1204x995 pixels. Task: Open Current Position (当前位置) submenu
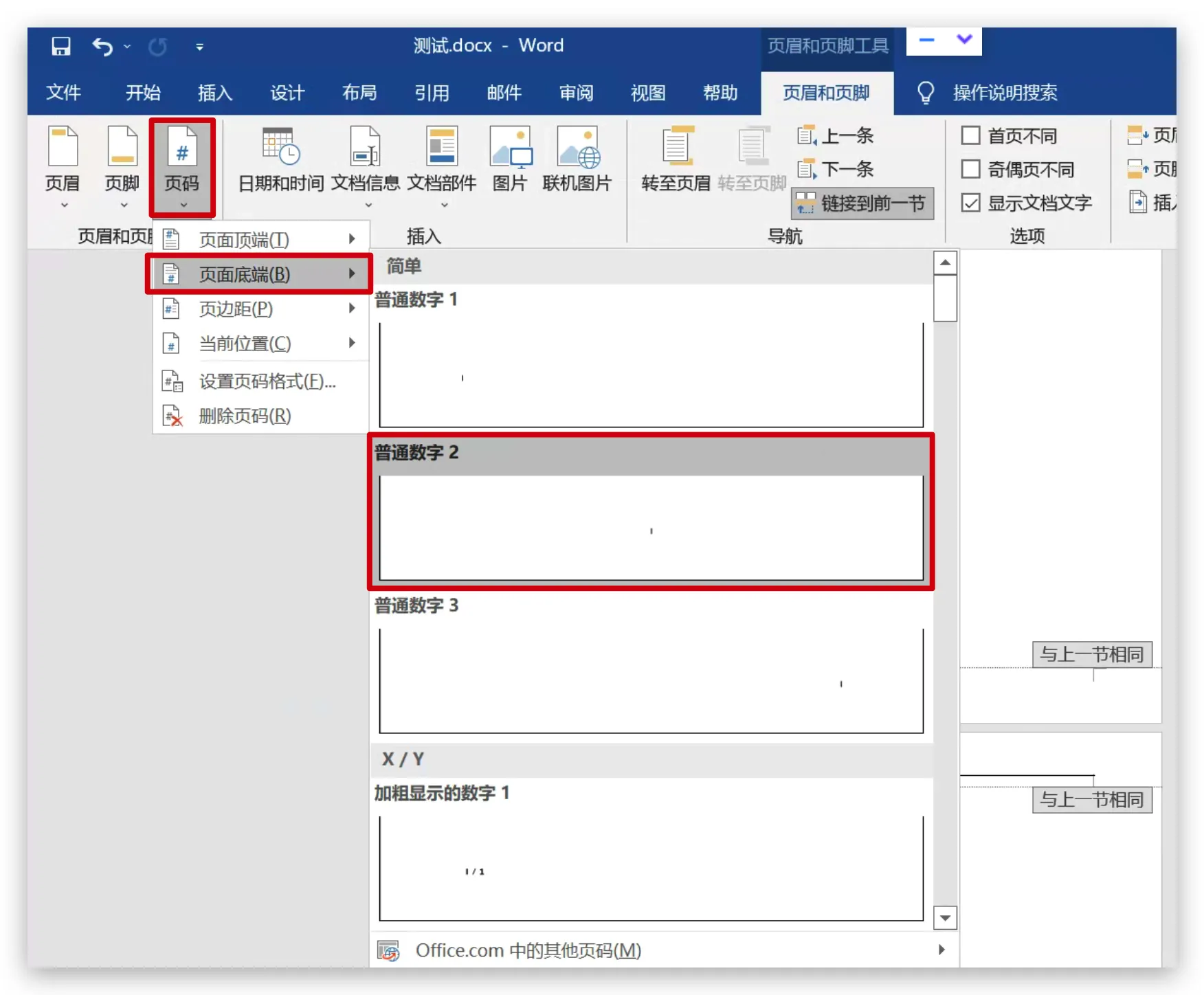click(x=260, y=343)
